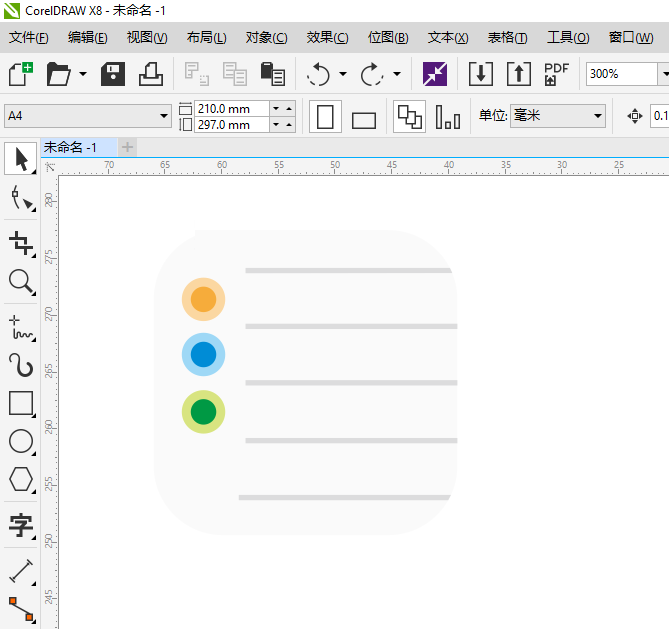Click the orange circle on the canvas
This screenshot has height=629, width=669.
[x=203, y=299]
